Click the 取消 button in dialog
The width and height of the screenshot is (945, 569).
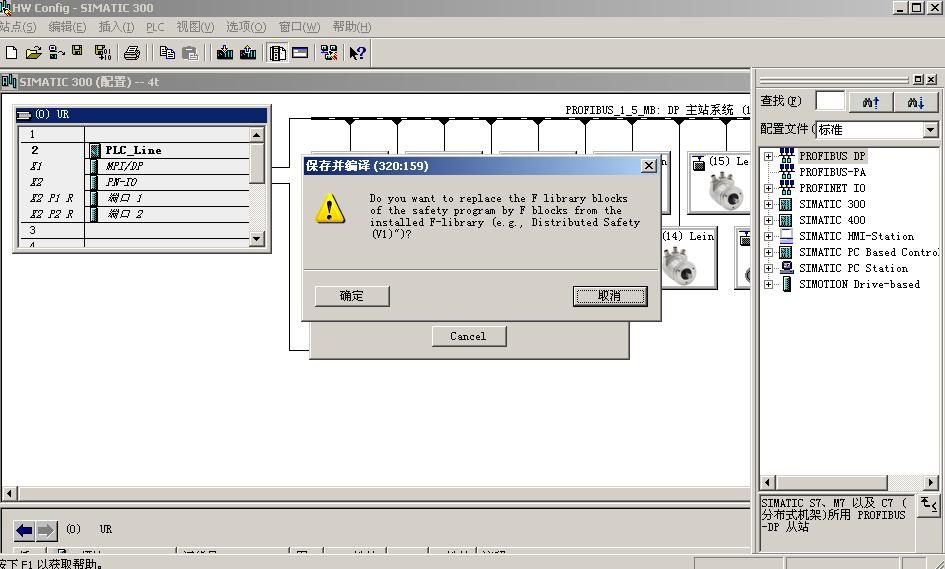610,296
